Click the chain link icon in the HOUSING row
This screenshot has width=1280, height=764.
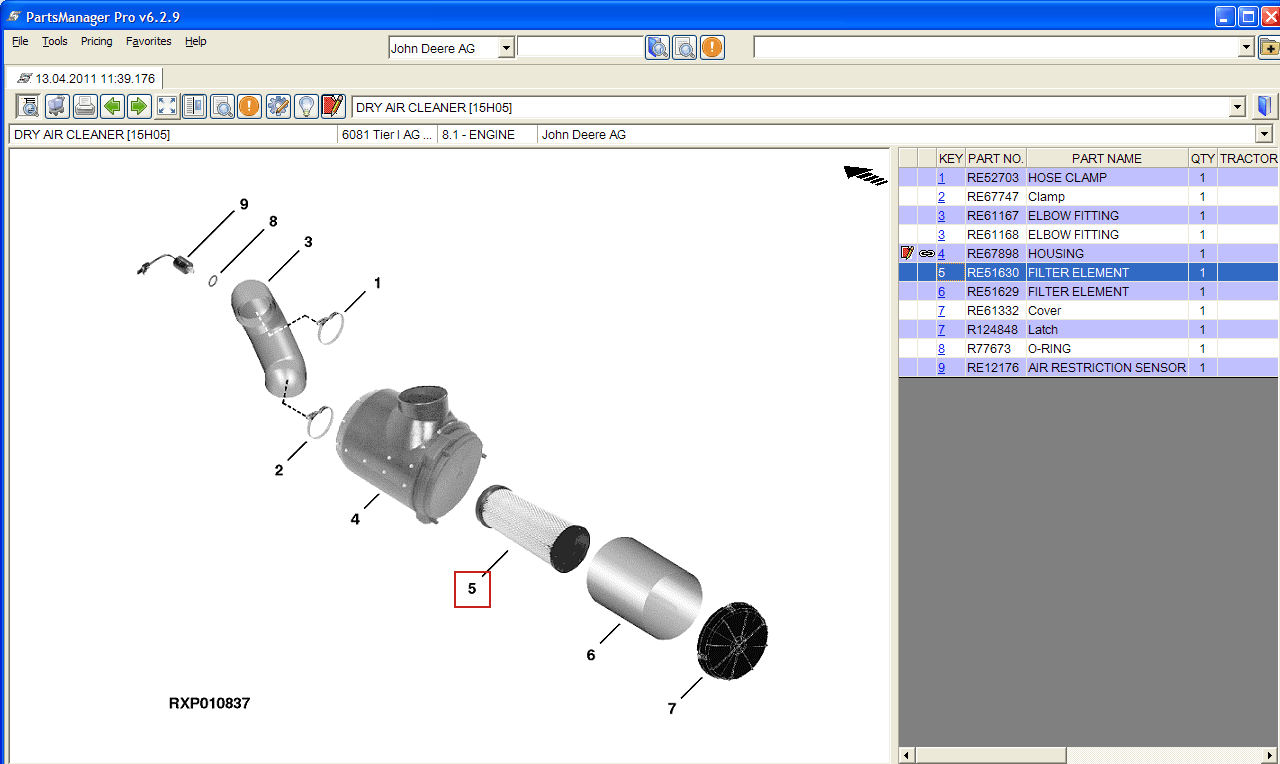click(x=927, y=254)
